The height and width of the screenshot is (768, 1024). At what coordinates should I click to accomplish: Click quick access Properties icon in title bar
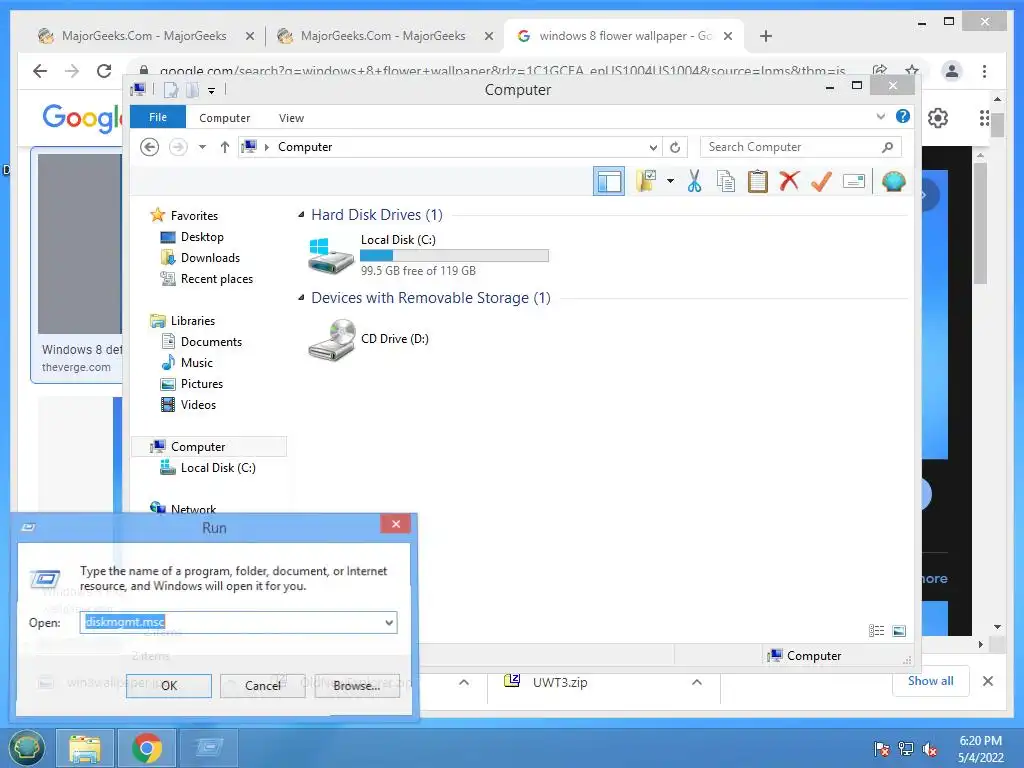pos(171,90)
